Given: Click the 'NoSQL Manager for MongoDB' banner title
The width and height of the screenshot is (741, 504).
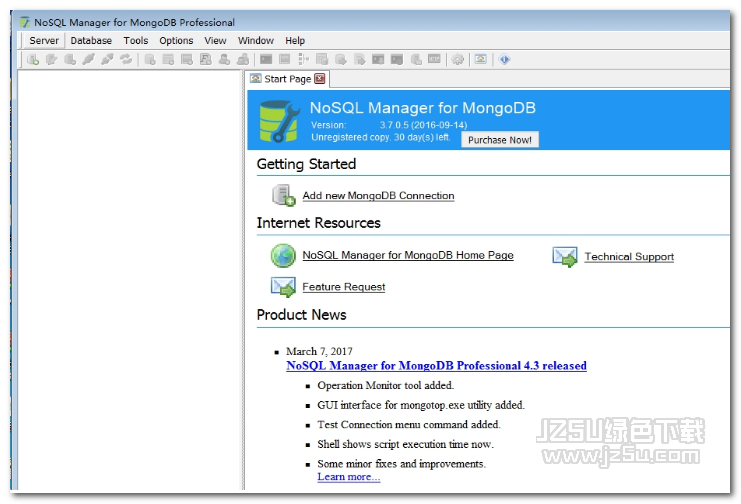Looking at the screenshot, I should (x=422, y=108).
